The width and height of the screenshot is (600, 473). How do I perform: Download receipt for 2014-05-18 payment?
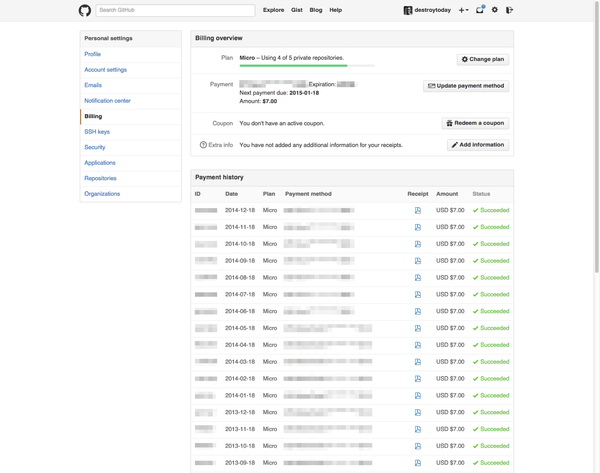(418, 328)
